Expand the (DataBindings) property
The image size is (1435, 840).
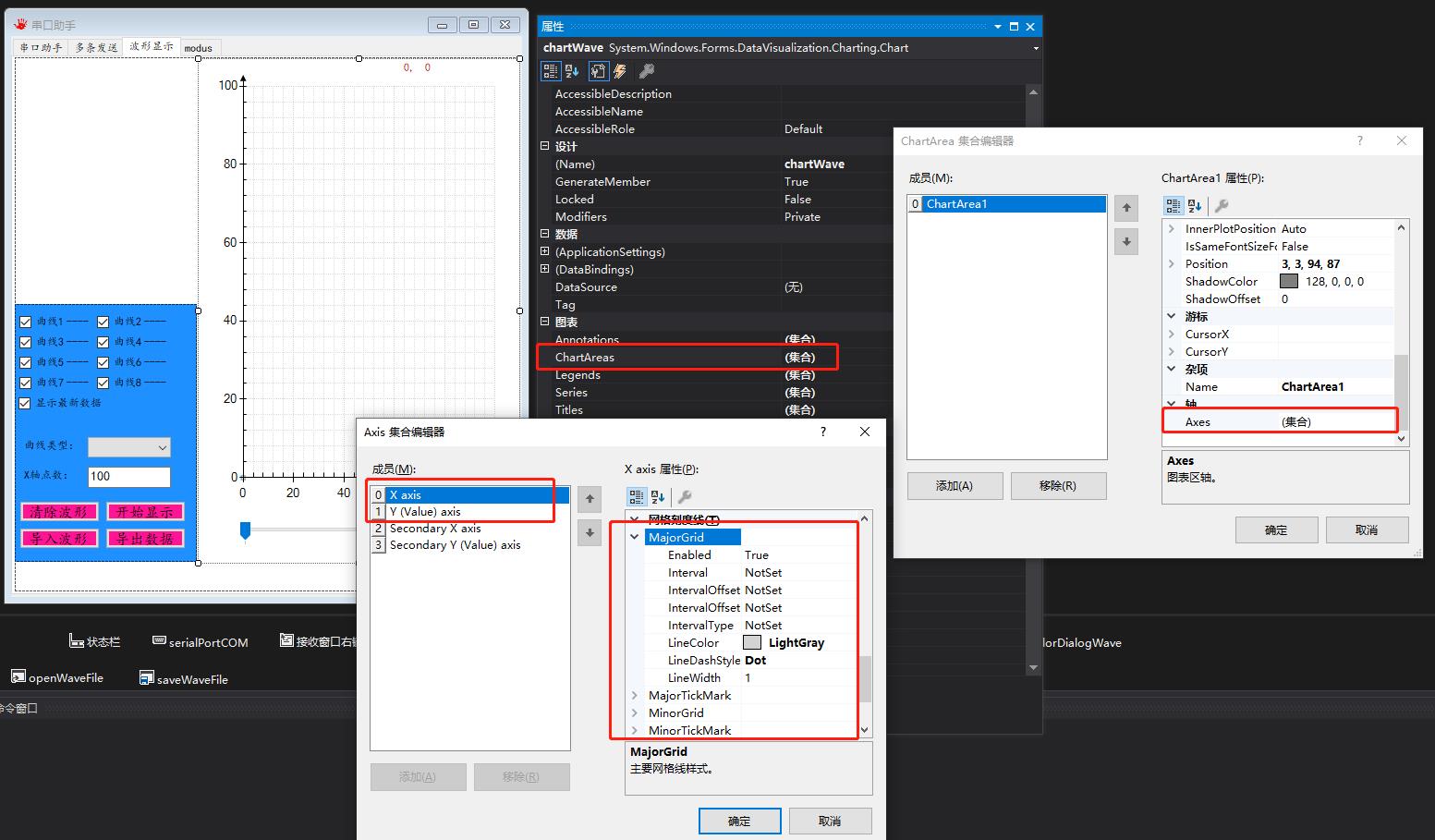544,269
